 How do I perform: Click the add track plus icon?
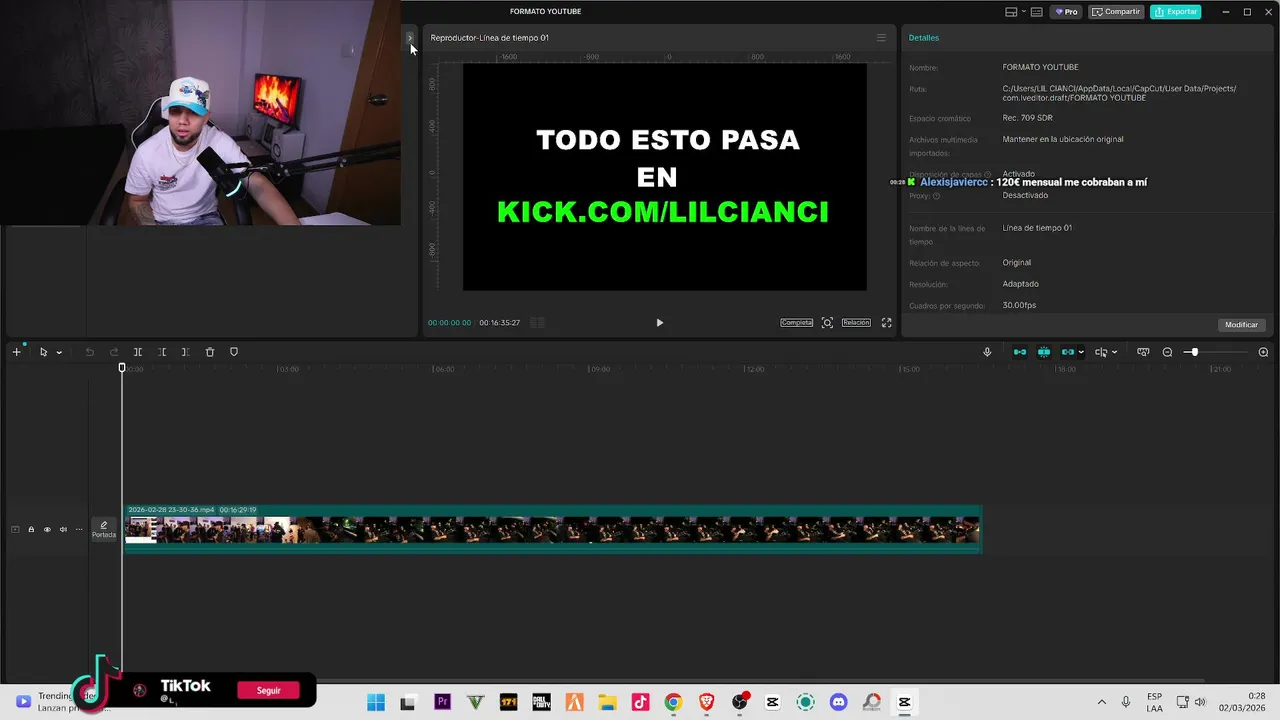click(16, 352)
